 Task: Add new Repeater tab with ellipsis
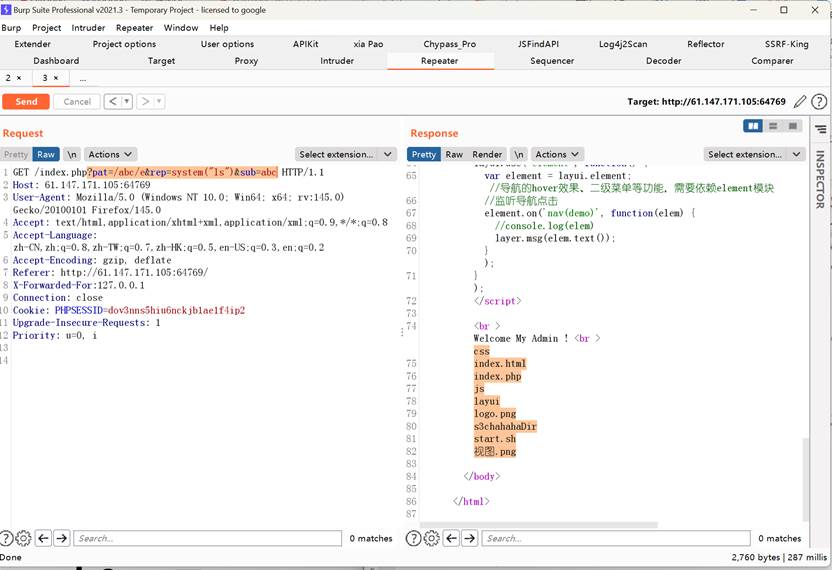[x=83, y=78]
